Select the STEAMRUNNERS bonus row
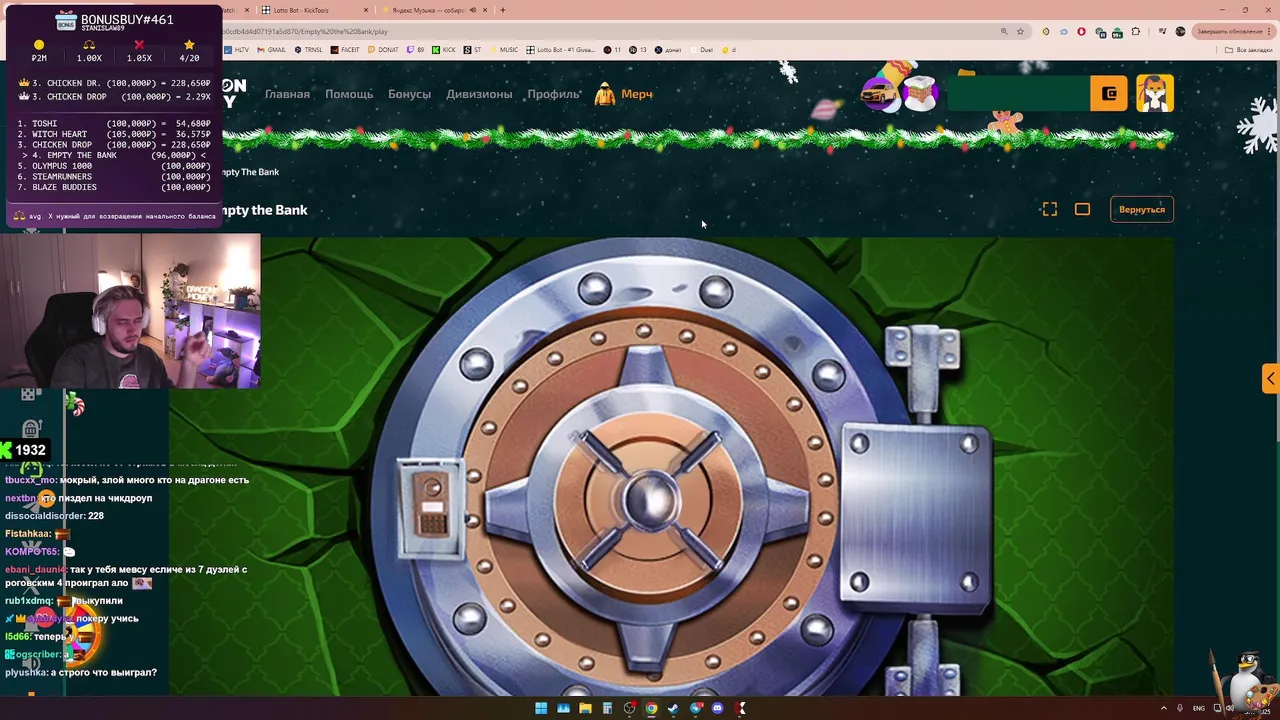The width and height of the screenshot is (1280, 720). [114, 176]
